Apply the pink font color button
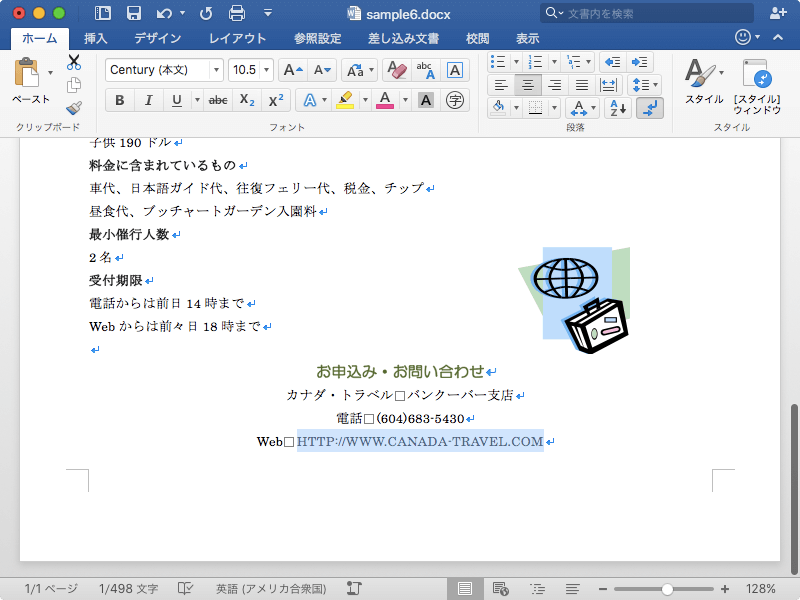Screen dimensions: 800x600 click(385, 100)
